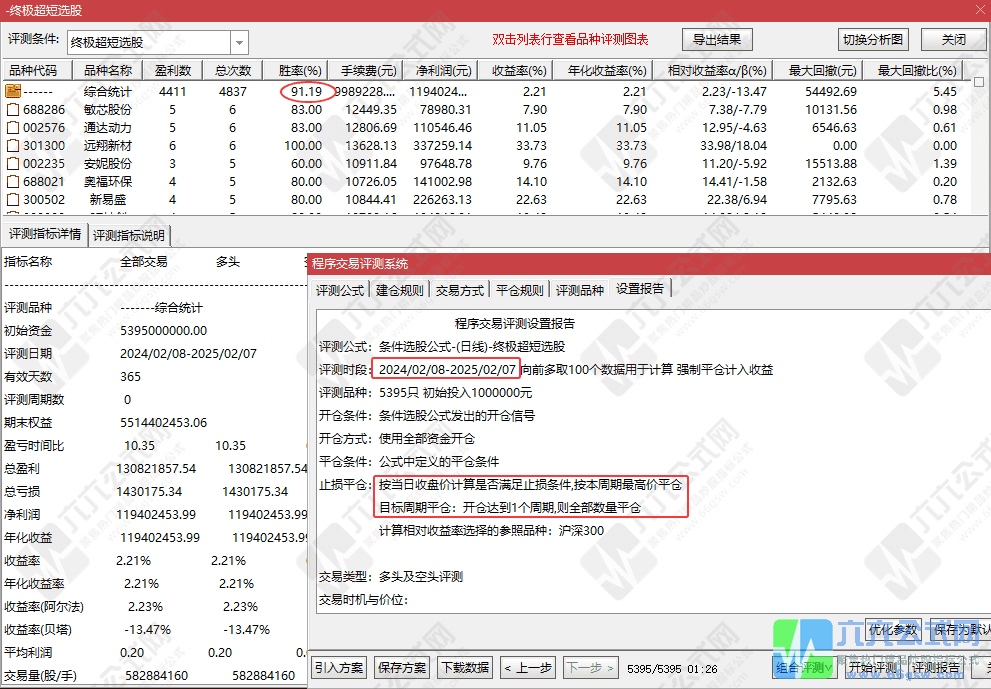Image resolution: width=991 pixels, height=689 pixels.
Task: Open the 评测条件 dropdown arrow
Action: tap(237, 44)
